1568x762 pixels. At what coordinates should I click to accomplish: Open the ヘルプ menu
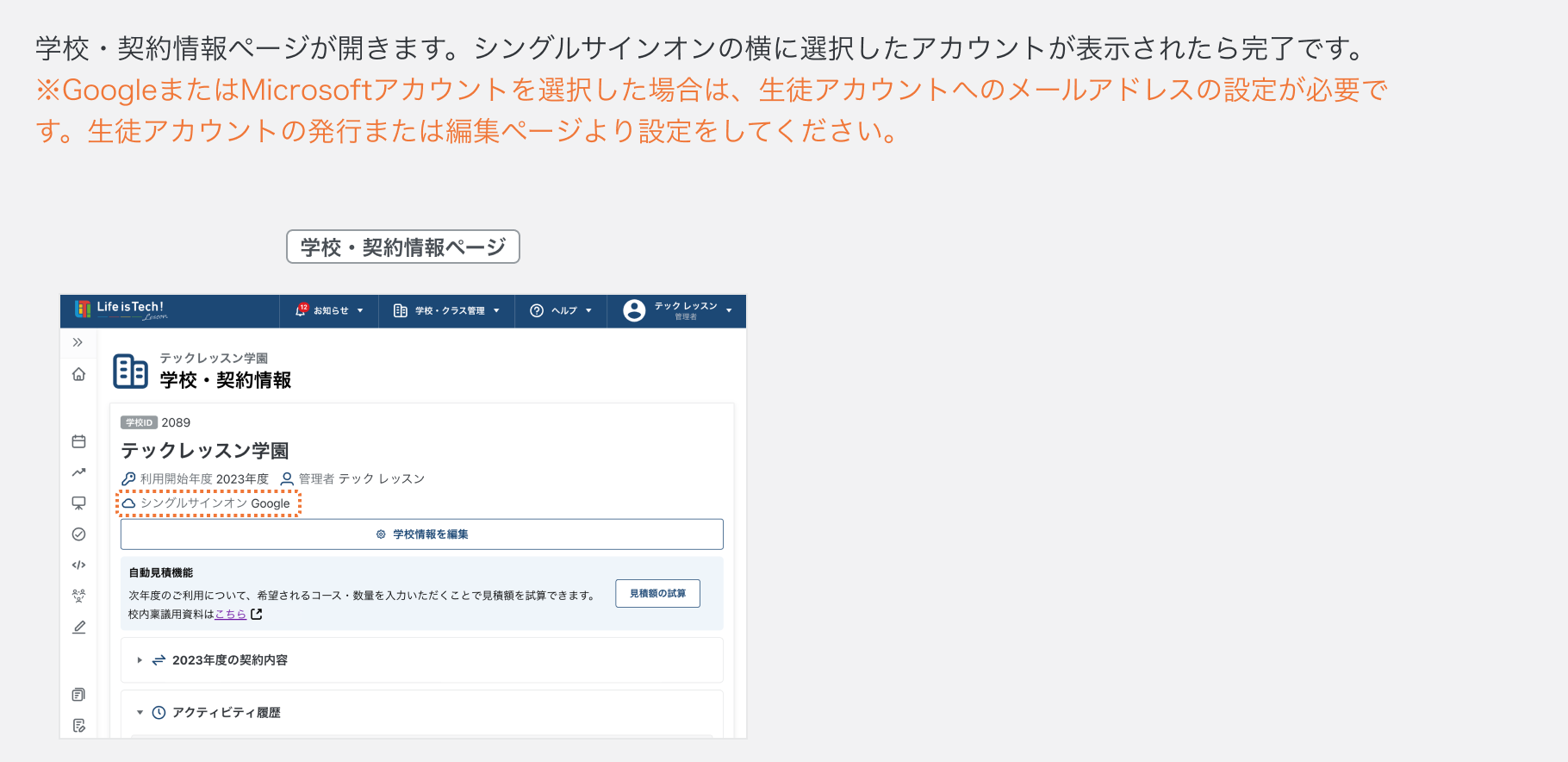(x=561, y=310)
